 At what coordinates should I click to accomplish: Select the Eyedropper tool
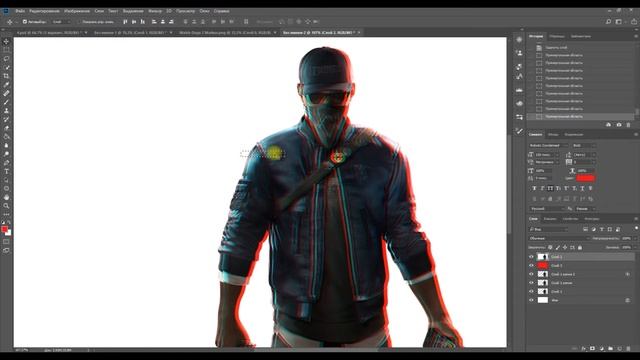click(x=6, y=84)
